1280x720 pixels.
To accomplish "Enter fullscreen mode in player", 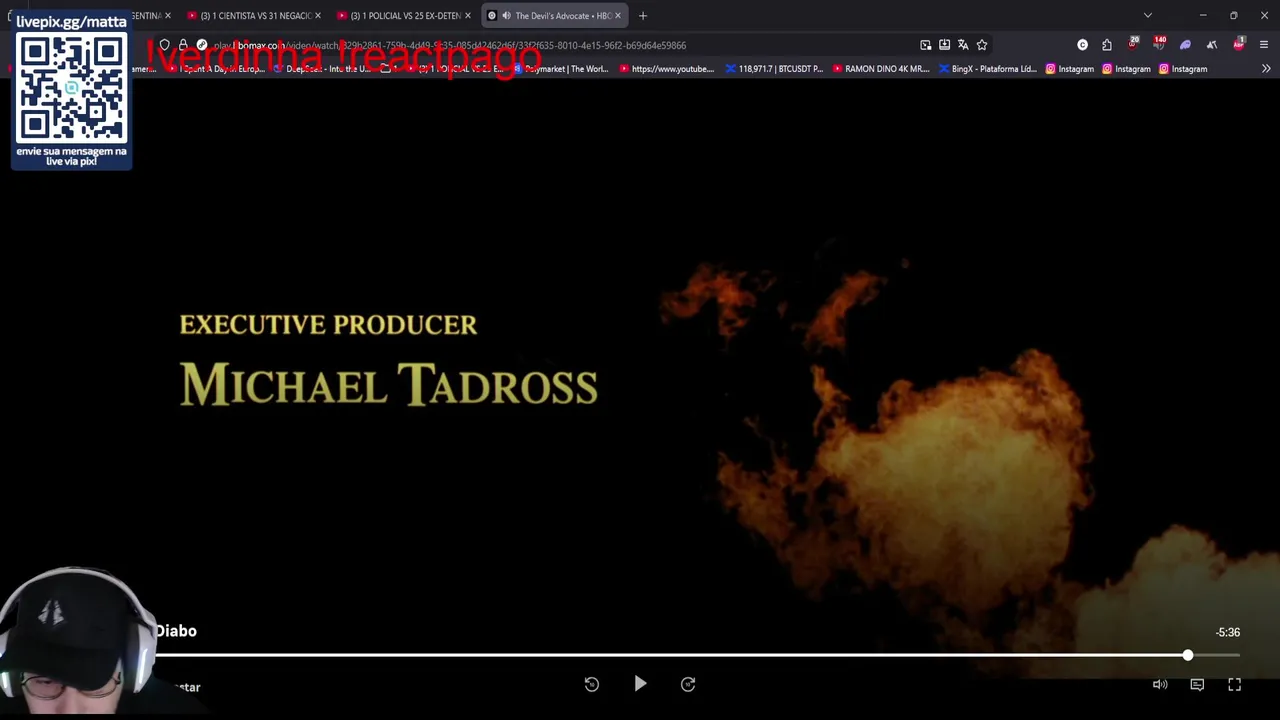I will pyautogui.click(x=1234, y=685).
